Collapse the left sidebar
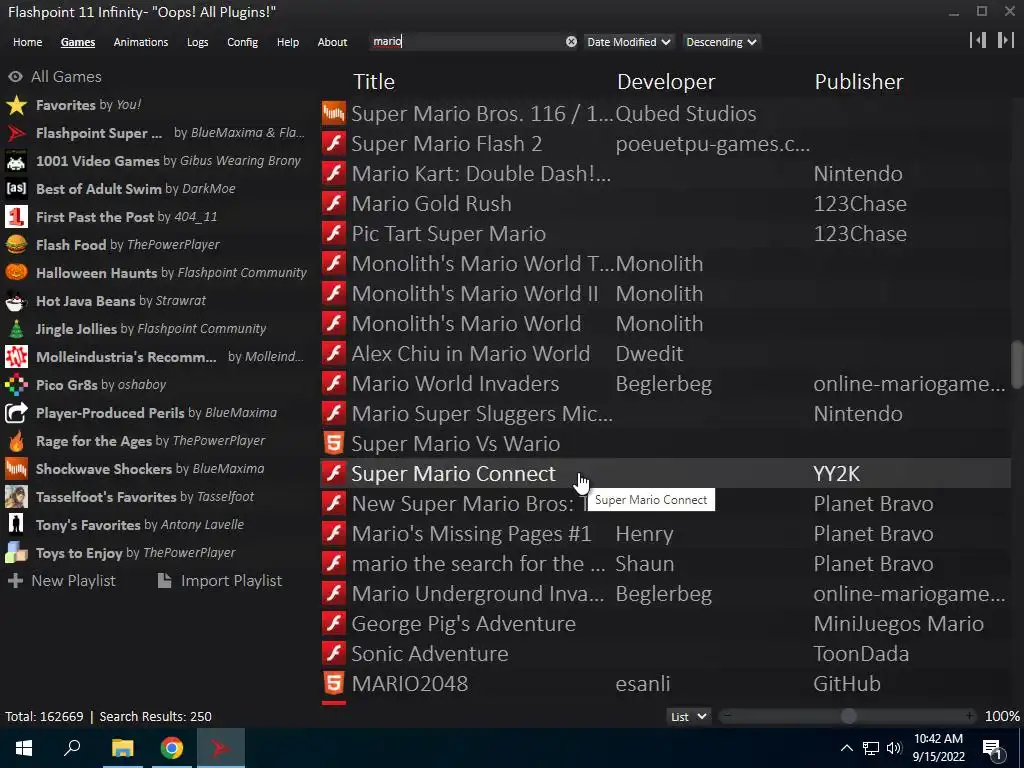Viewport: 1024px width, 768px height. 978,40
